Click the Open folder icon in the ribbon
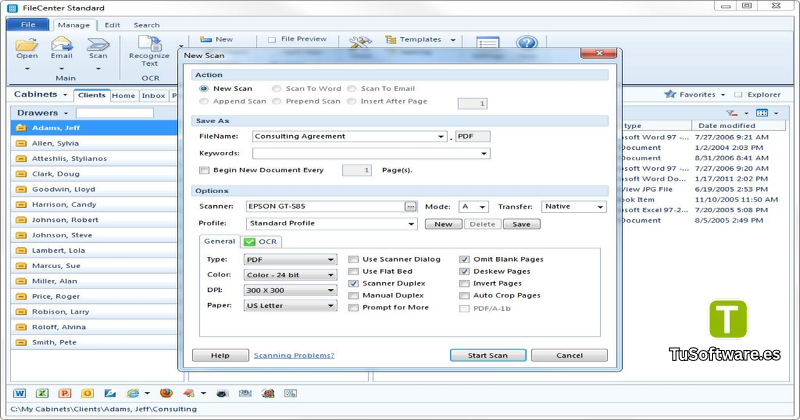This screenshot has width=800, height=420. [x=27, y=44]
